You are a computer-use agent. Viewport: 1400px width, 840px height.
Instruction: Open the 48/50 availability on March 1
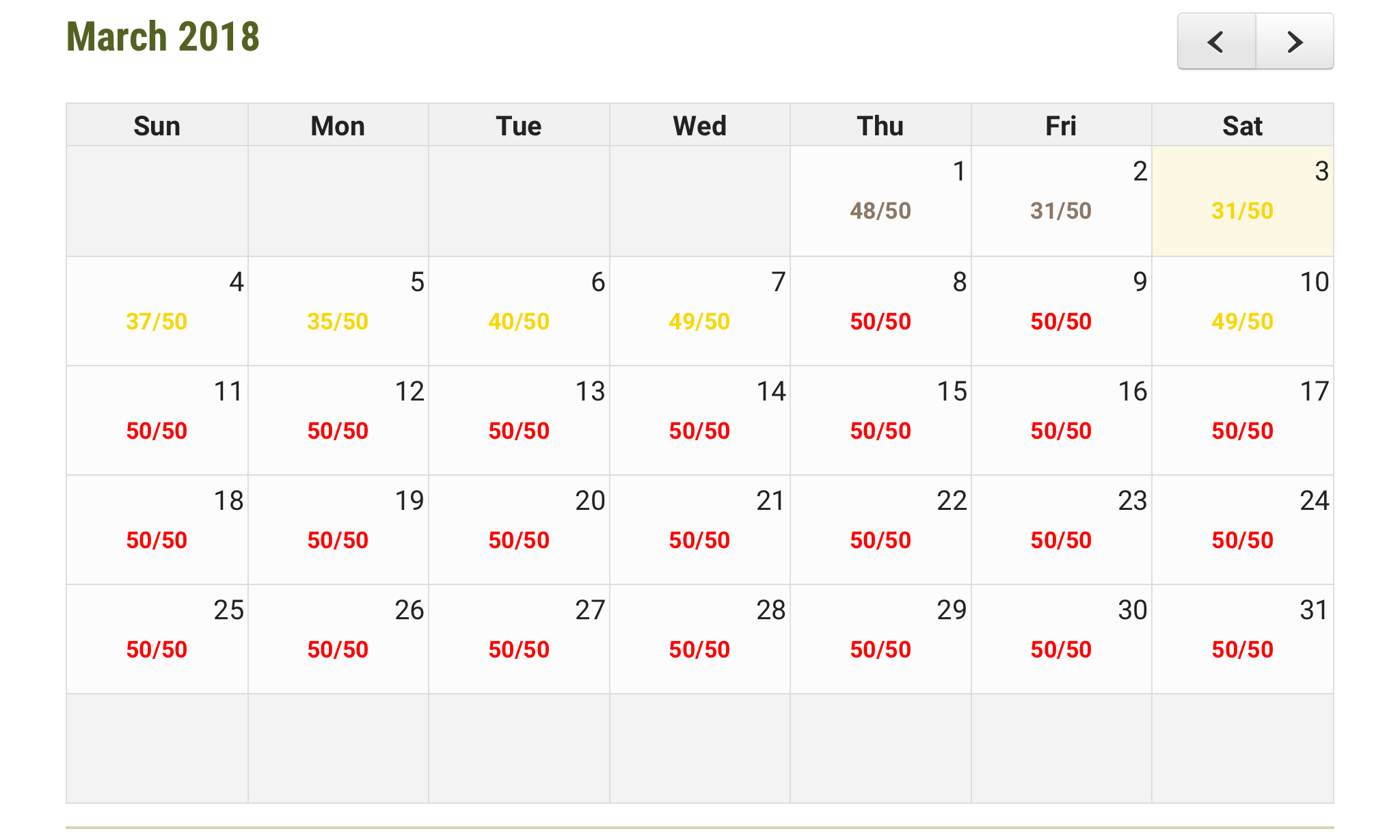click(880, 211)
